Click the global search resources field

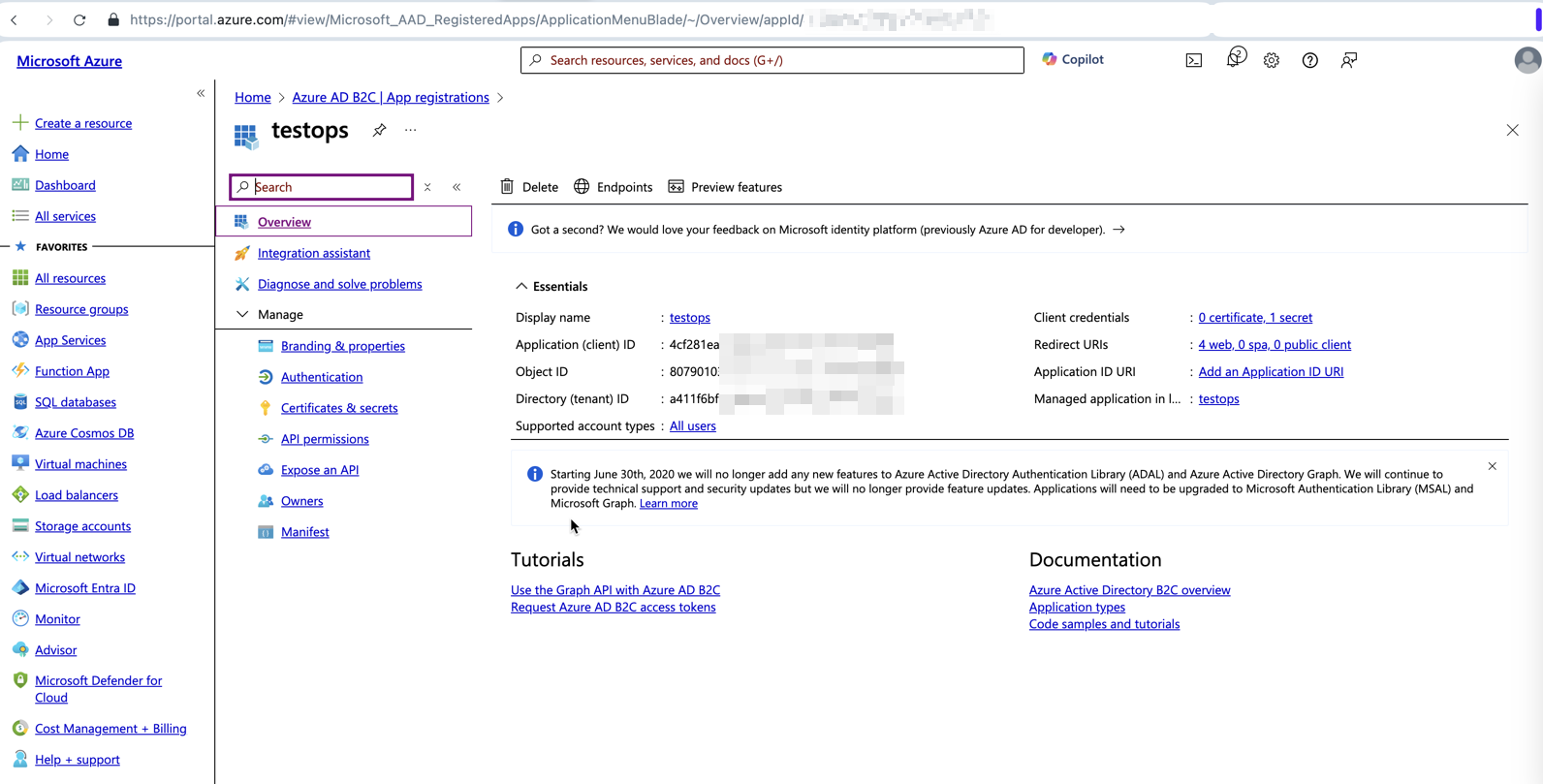(x=771, y=60)
